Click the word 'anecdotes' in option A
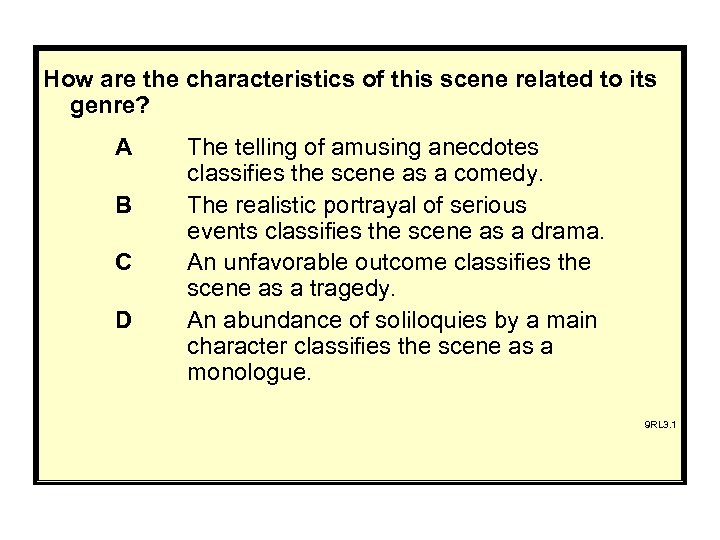 pos(490,148)
